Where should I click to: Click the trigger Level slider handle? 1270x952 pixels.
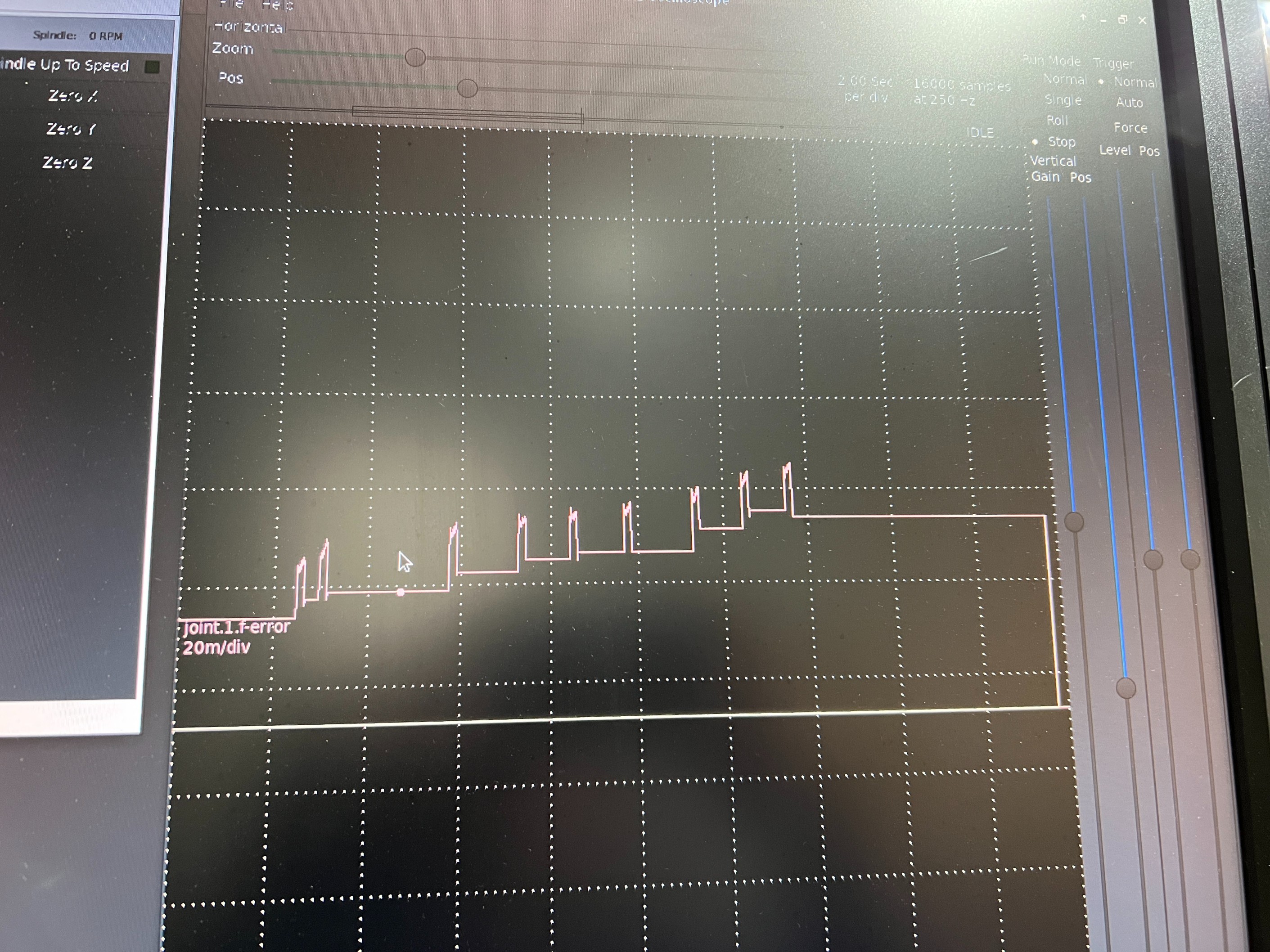pyautogui.click(x=1153, y=560)
